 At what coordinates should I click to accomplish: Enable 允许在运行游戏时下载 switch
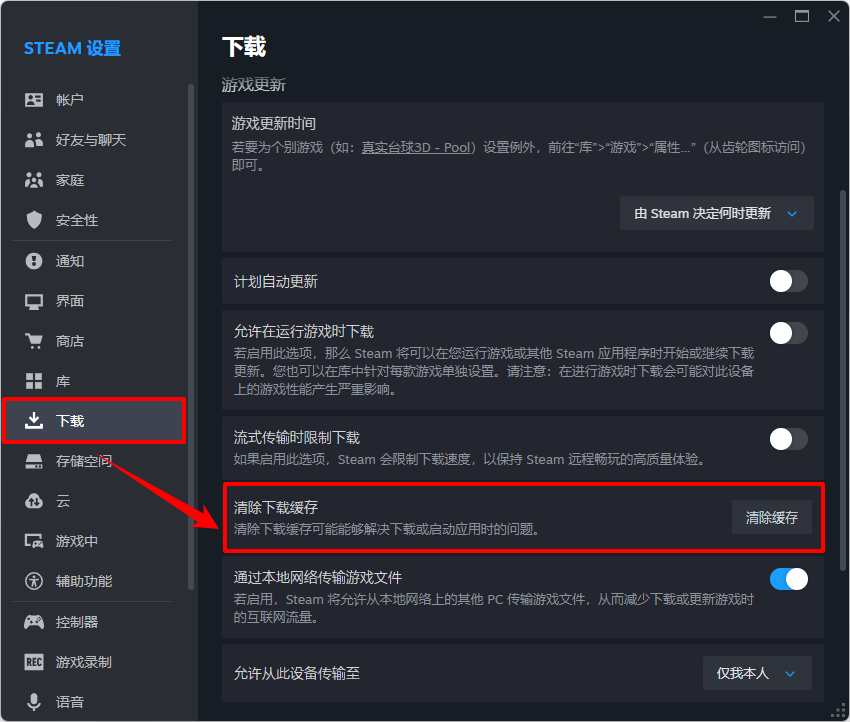click(788, 333)
